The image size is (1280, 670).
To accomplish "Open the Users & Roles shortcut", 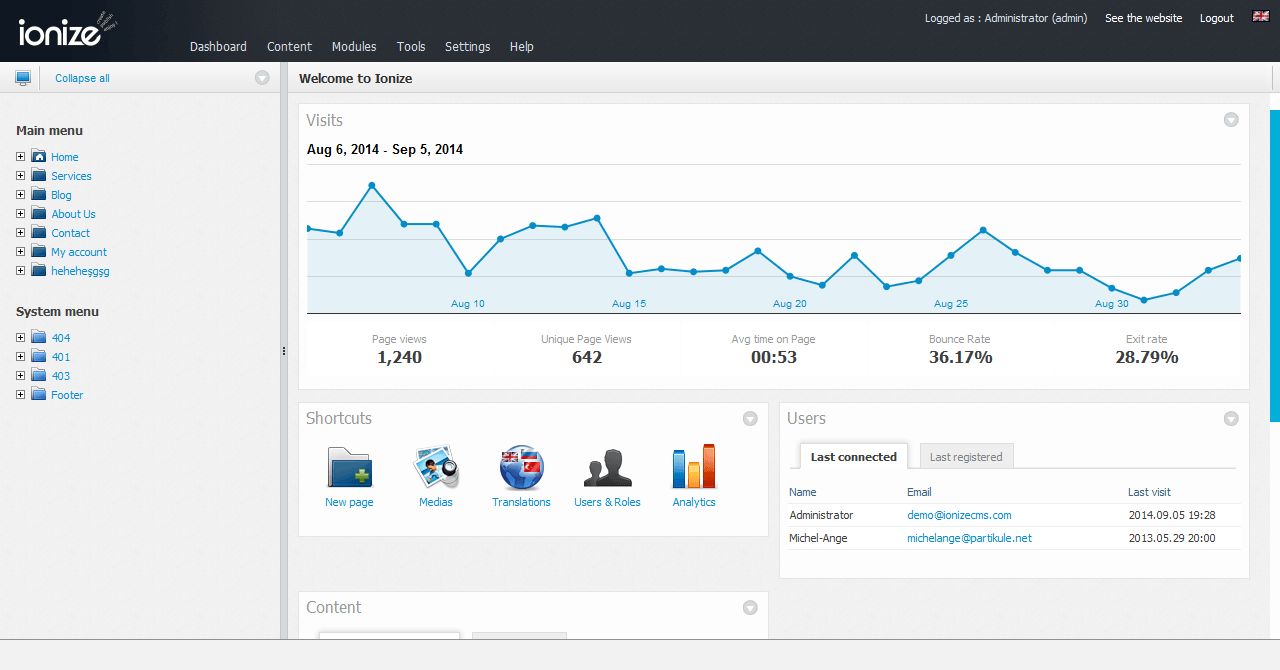I will pyautogui.click(x=607, y=470).
